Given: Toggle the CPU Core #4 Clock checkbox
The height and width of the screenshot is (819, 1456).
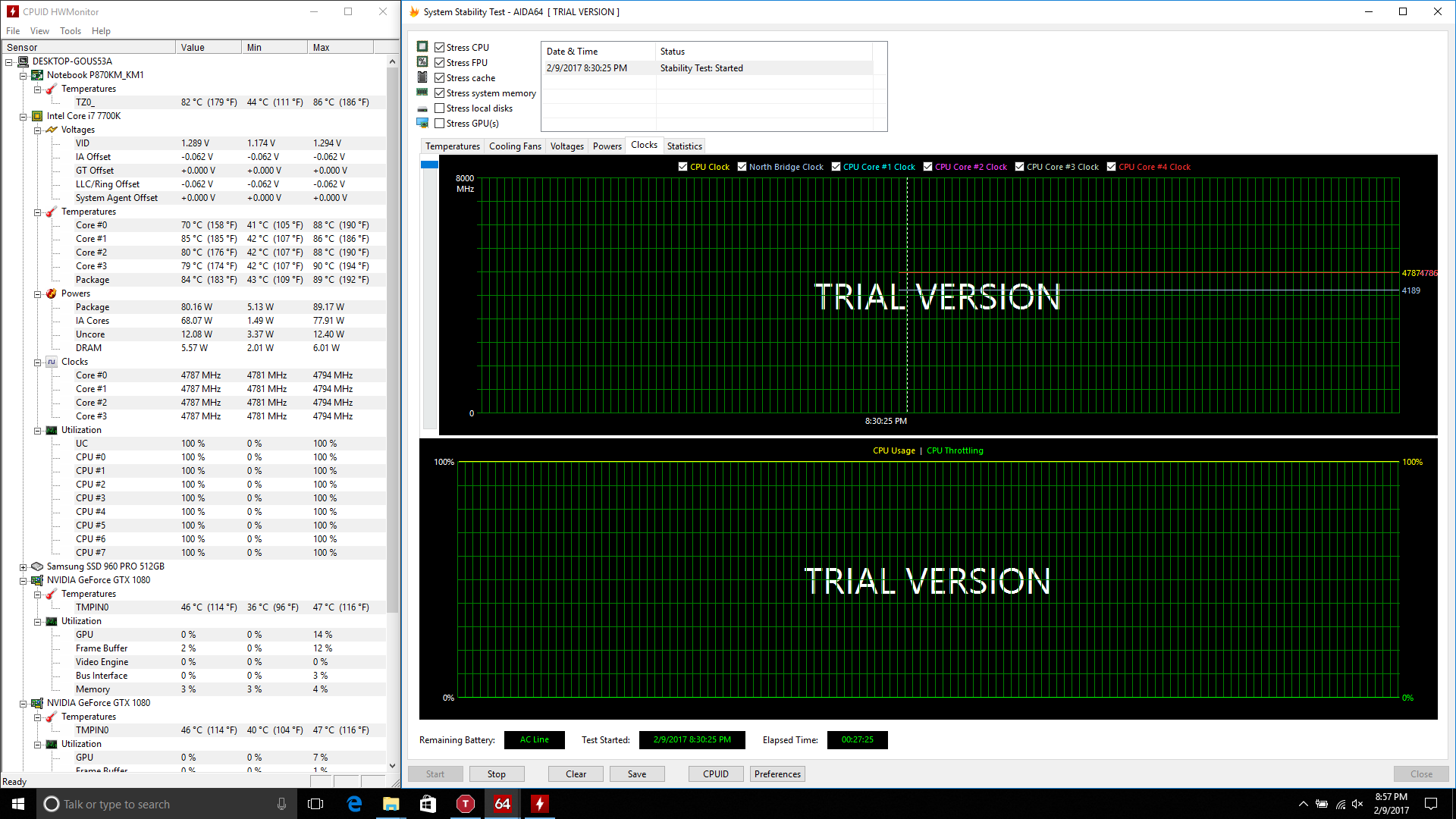Looking at the screenshot, I should click(1111, 167).
